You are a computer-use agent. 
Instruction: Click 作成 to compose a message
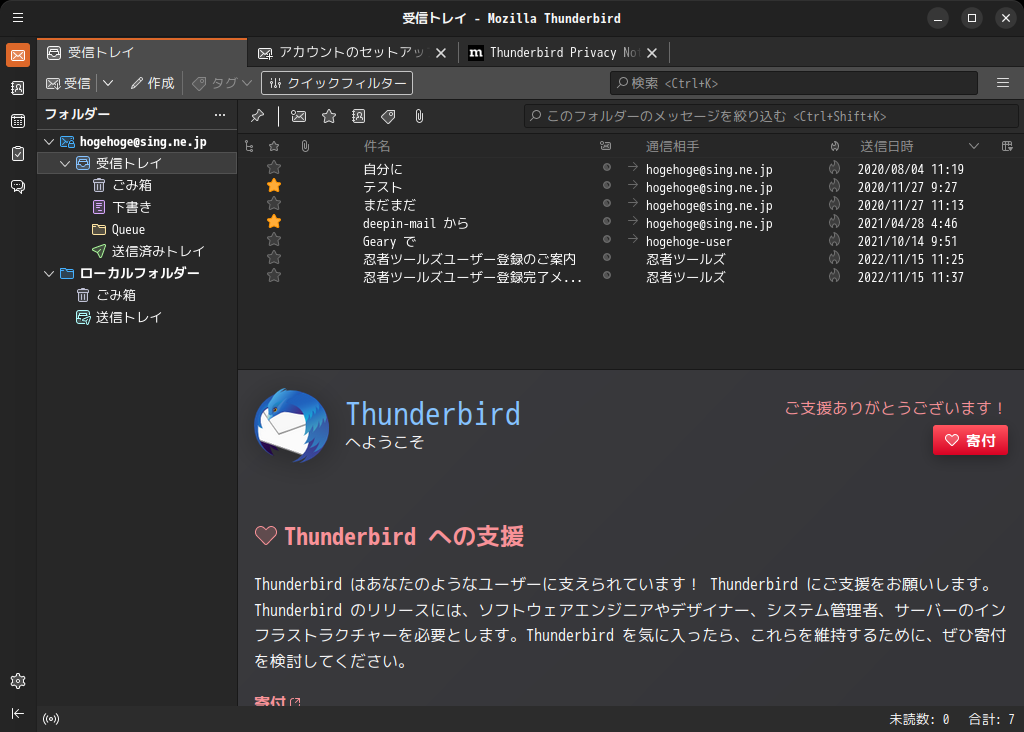tap(153, 83)
